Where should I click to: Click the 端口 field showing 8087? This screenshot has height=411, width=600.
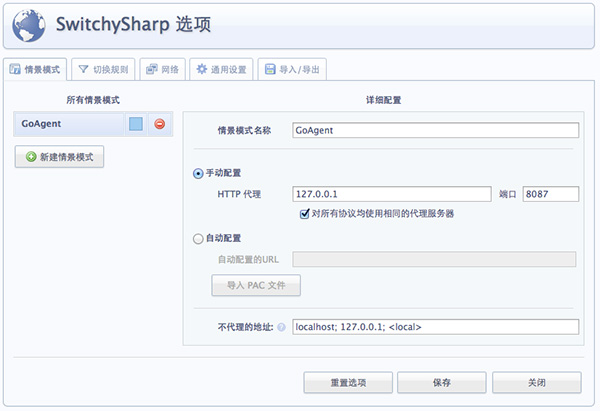coord(551,194)
